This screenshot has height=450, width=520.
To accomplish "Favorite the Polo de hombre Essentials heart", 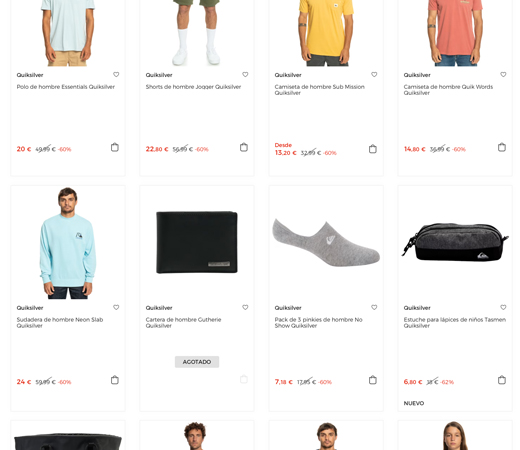I will pyautogui.click(x=116, y=75).
